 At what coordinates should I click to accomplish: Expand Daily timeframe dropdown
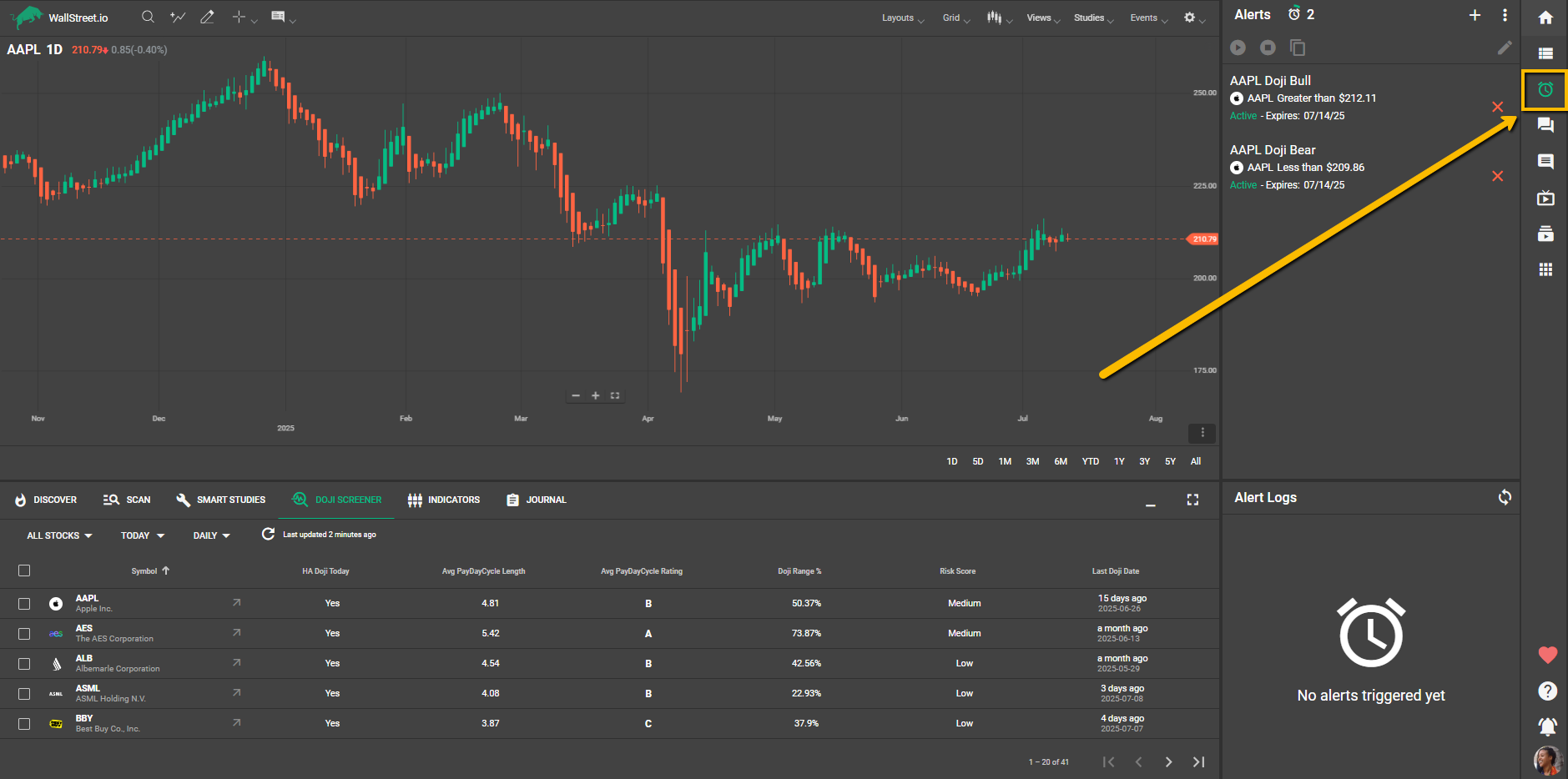tap(212, 535)
